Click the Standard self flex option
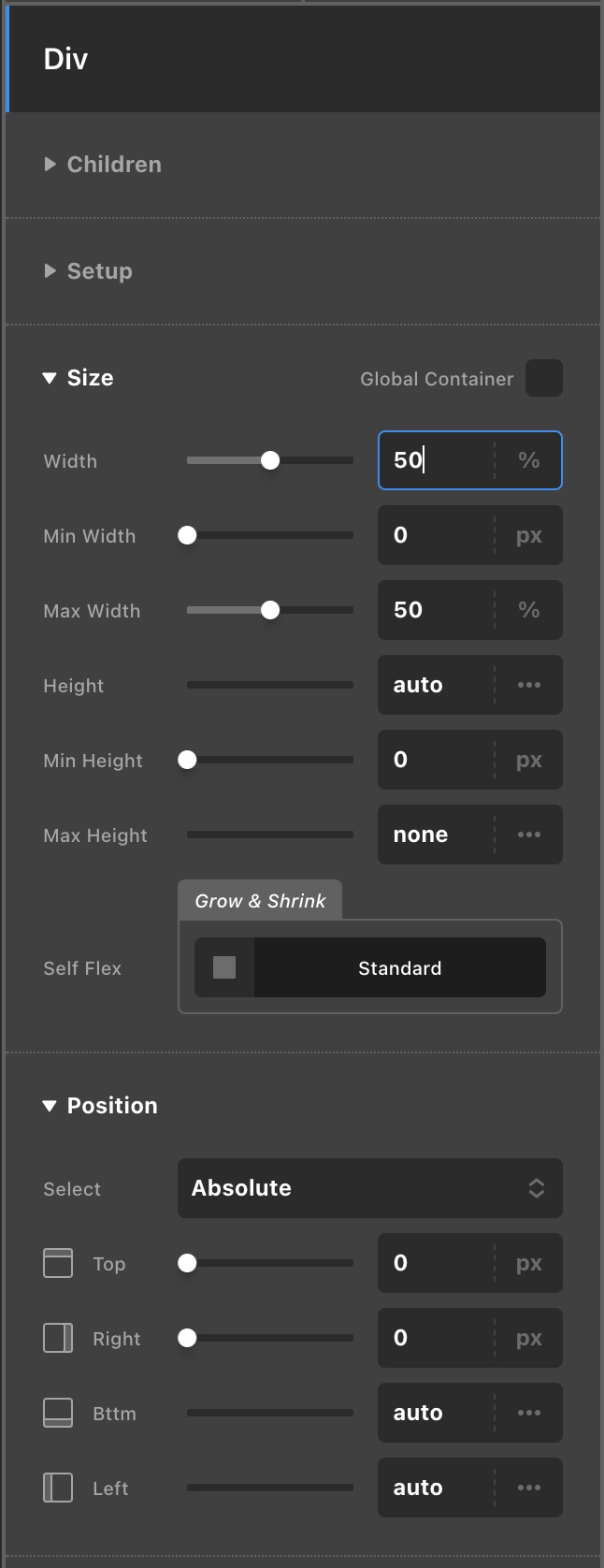Viewport: 604px width, 1568px height. 400,967
